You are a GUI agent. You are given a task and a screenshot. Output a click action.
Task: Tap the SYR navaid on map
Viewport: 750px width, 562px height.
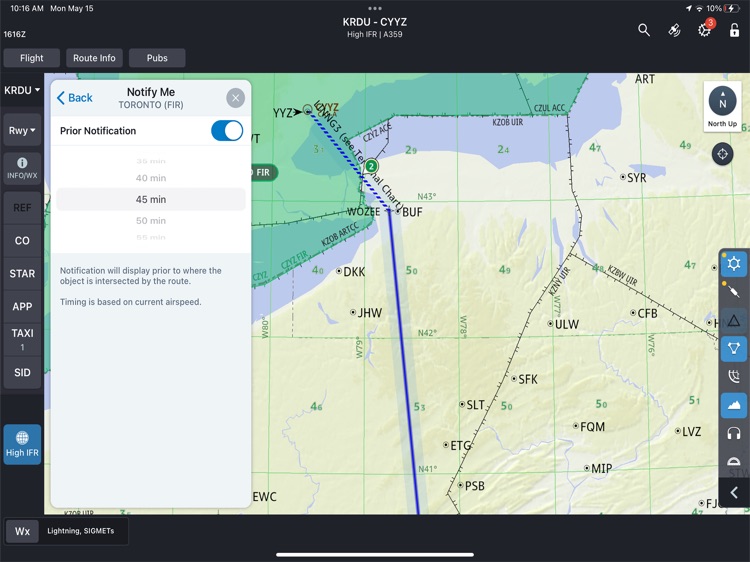(633, 177)
